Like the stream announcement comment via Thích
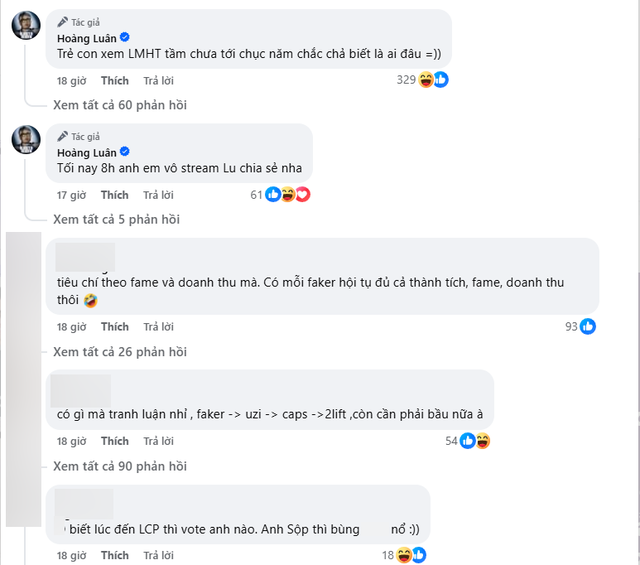This screenshot has height=565, width=640. point(114,195)
